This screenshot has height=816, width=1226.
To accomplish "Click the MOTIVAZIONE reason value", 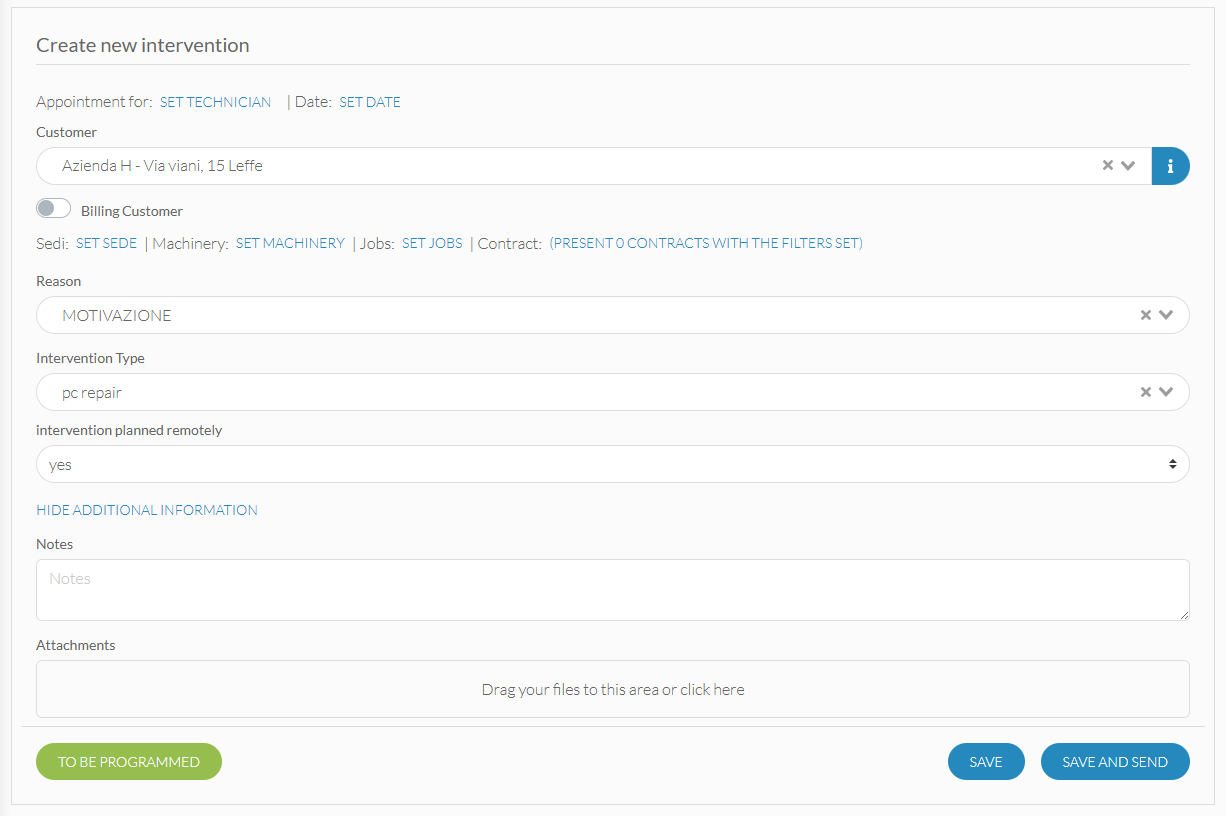I will point(117,315).
